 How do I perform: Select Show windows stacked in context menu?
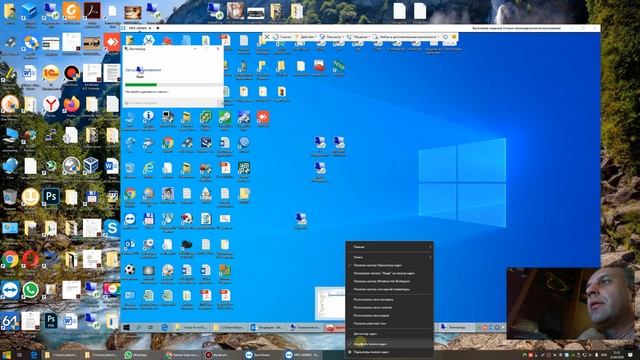(x=389, y=308)
